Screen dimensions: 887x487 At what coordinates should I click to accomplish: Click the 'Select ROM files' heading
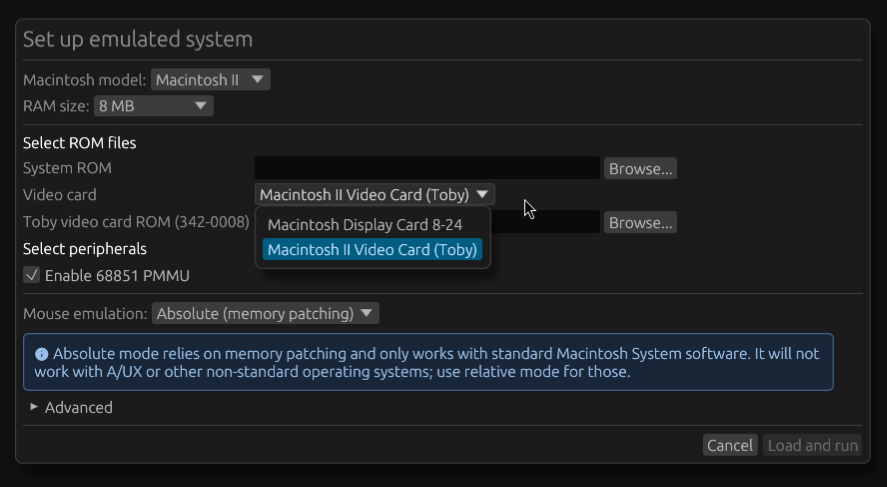(x=80, y=143)
